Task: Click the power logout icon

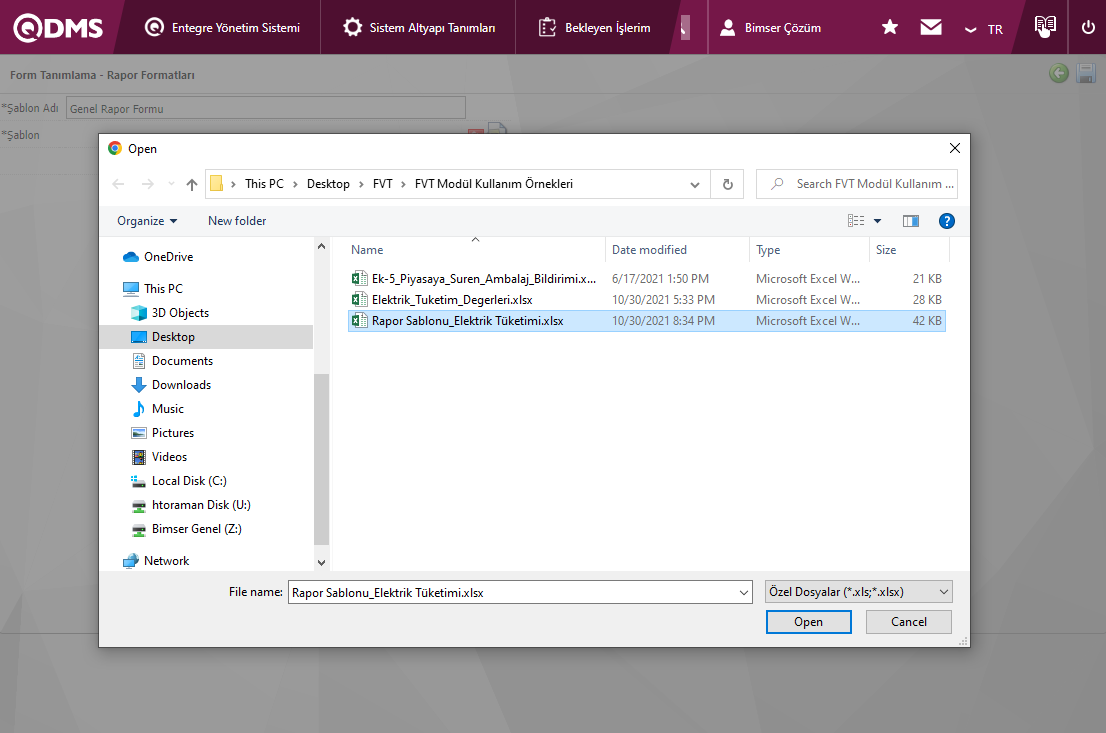Action: (x=1088, y=28)
